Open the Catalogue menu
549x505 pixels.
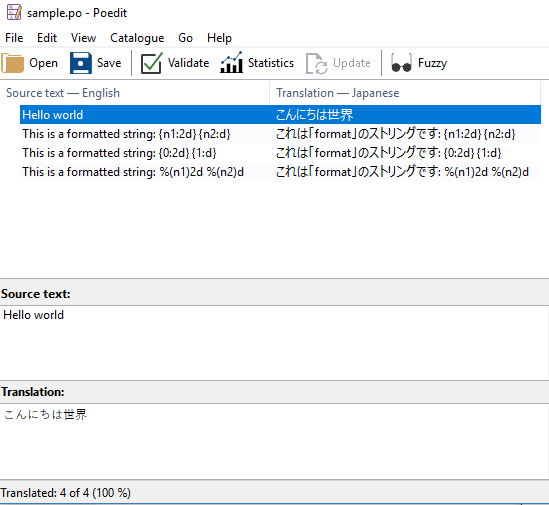137,38
